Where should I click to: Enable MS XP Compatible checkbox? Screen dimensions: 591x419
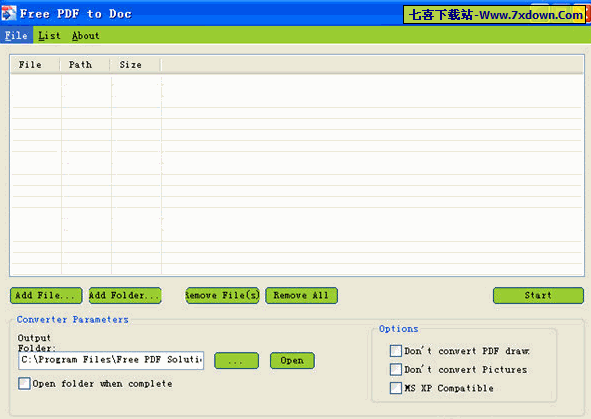[x=396, y=388]
